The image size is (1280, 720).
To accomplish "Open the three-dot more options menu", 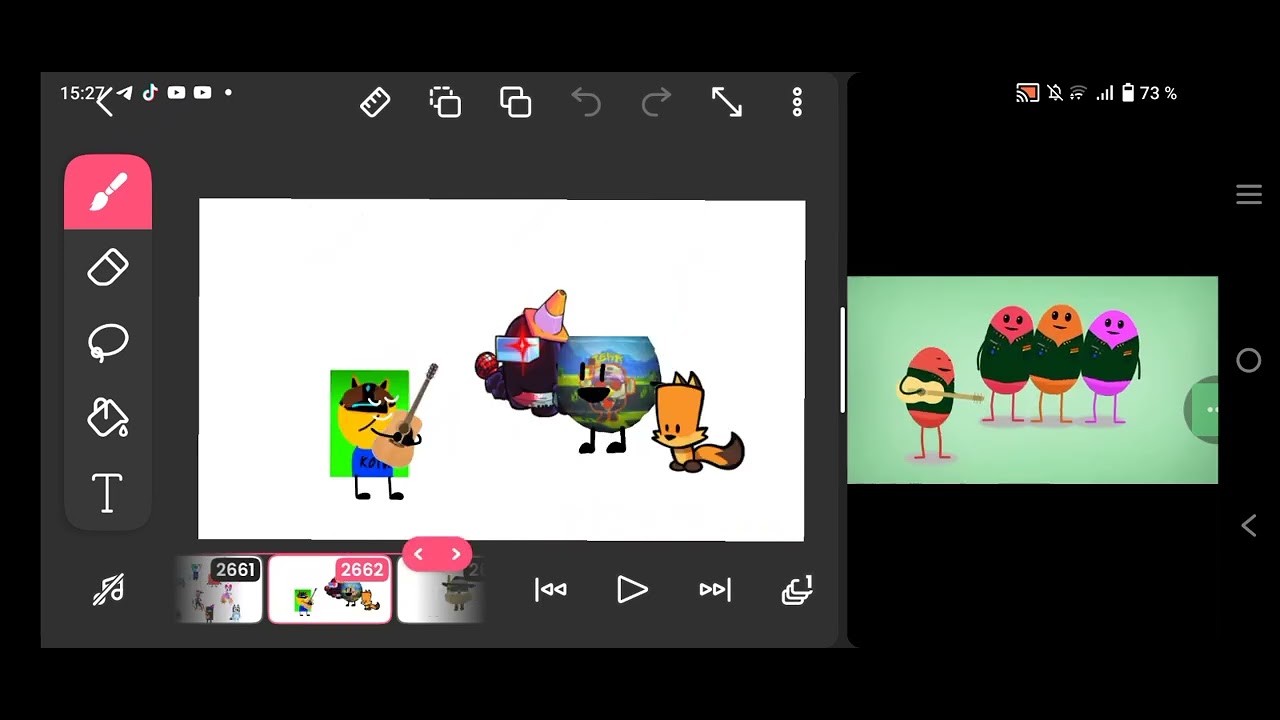I will 797,102.
